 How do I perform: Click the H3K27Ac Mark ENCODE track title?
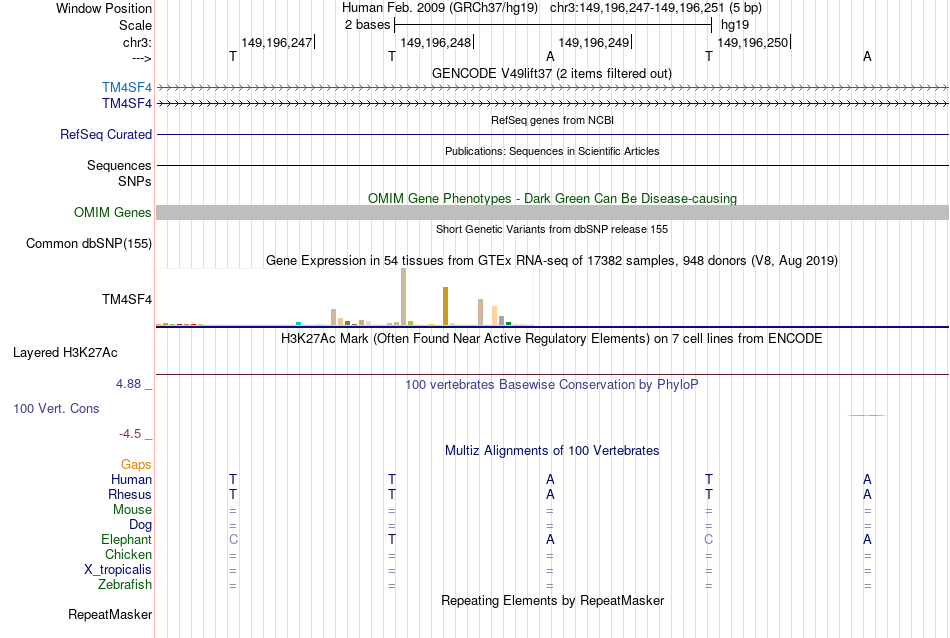(x=552, y=339)
